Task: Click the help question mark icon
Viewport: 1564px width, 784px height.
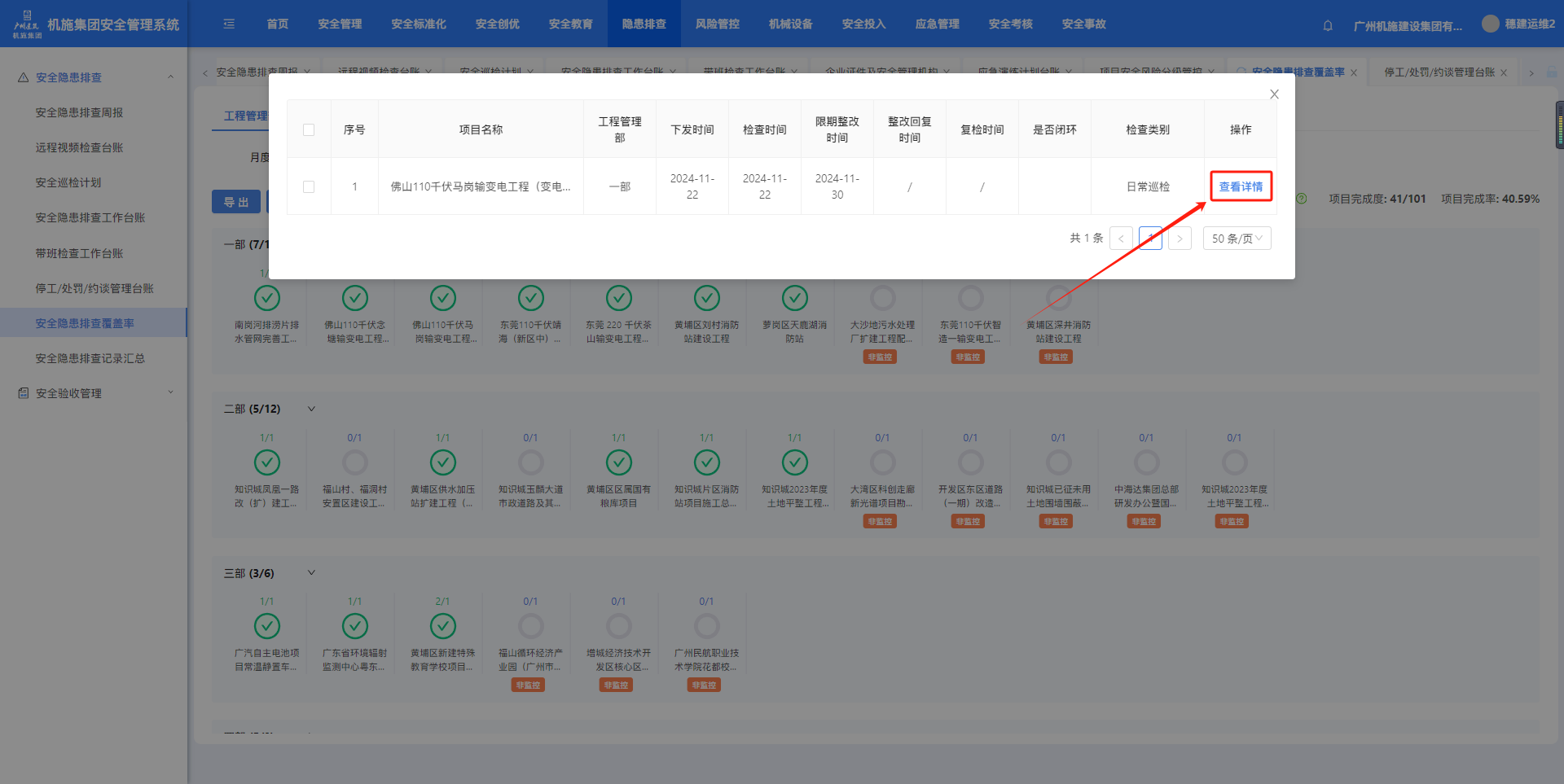Action: point(1301,199)
